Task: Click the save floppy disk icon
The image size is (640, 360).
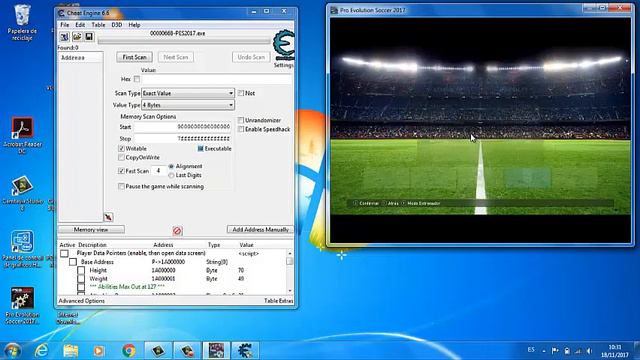Action: click(89, 37)
